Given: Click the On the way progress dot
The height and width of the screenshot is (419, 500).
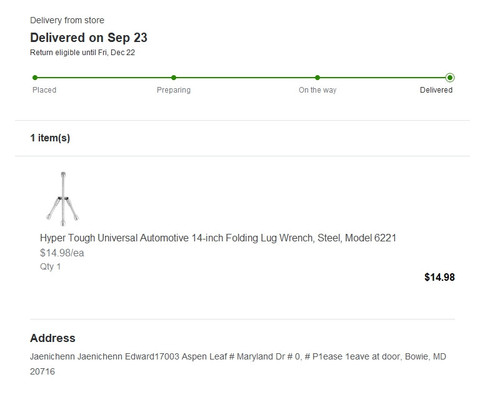Looking at the screenshot, I should (317, 78).
